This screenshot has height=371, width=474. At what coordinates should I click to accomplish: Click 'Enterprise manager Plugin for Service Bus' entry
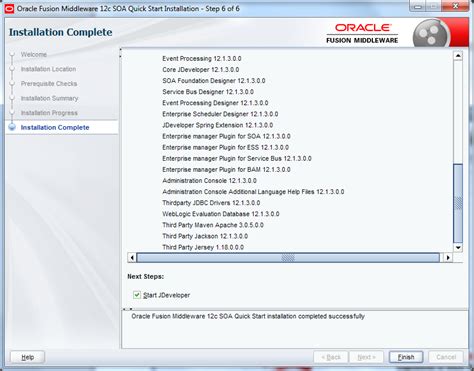coord(237,158)
